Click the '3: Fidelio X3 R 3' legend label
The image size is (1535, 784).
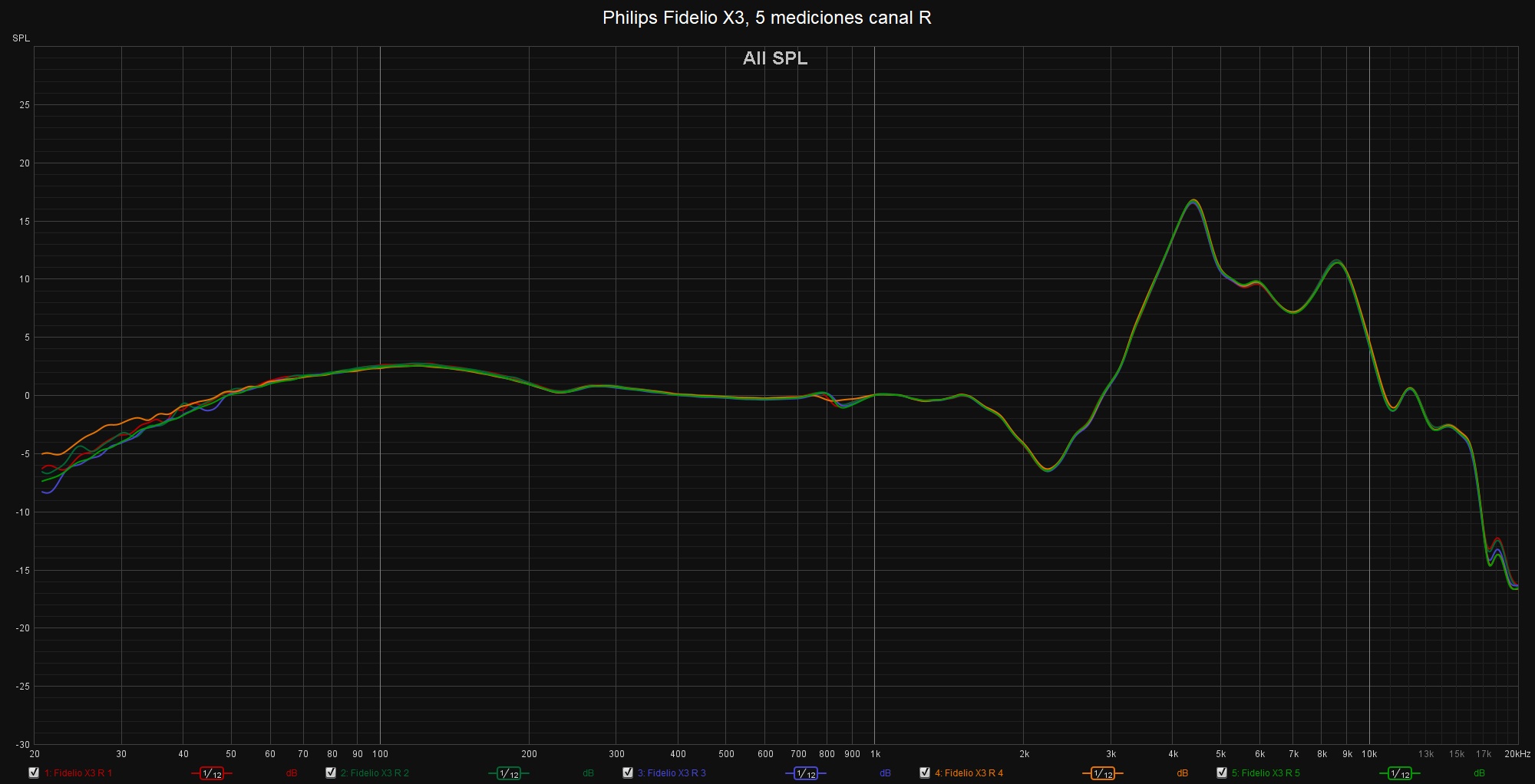672,773
